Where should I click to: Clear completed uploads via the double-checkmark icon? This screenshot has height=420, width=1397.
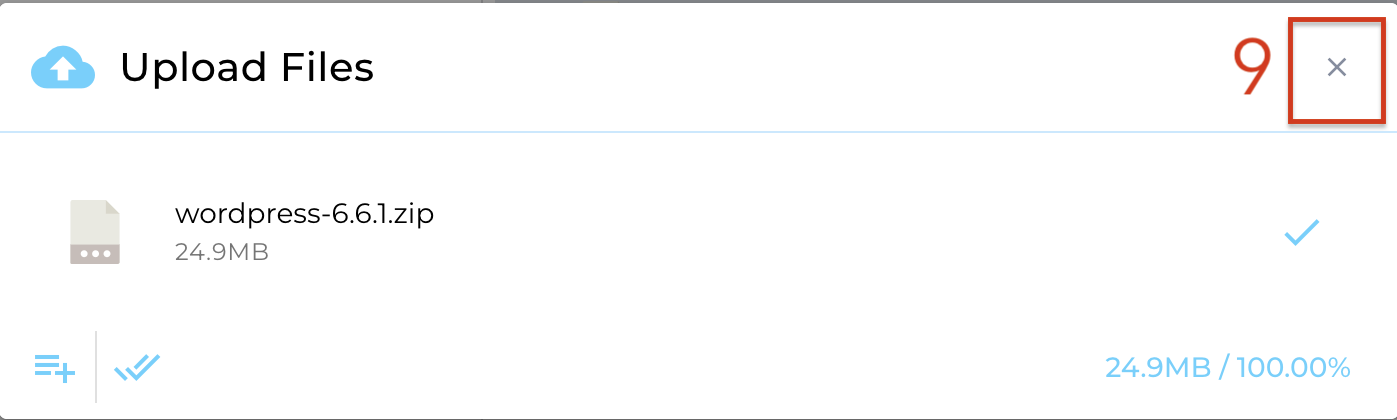pos(137,368)
